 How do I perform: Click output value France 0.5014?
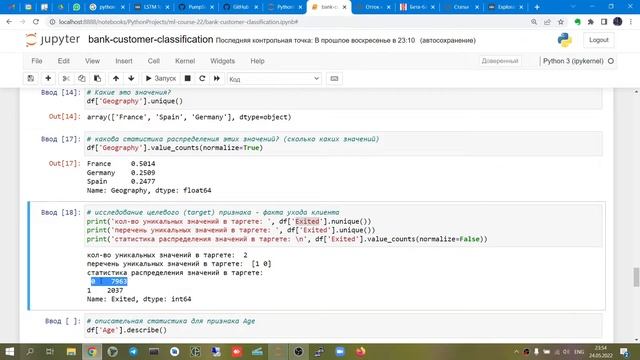tap(121, 163)
